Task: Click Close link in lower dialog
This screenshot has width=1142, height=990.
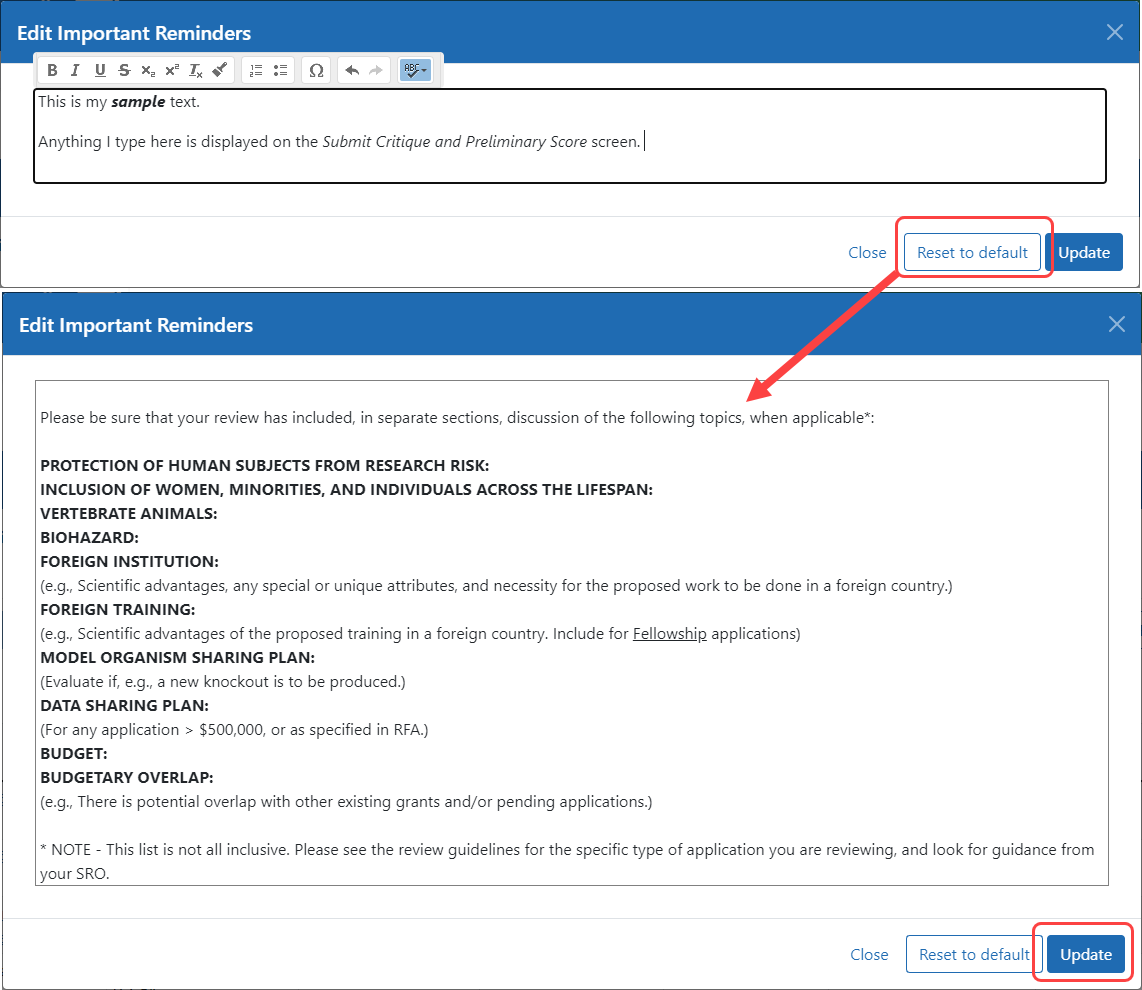Action: click(x=869, y=954)
